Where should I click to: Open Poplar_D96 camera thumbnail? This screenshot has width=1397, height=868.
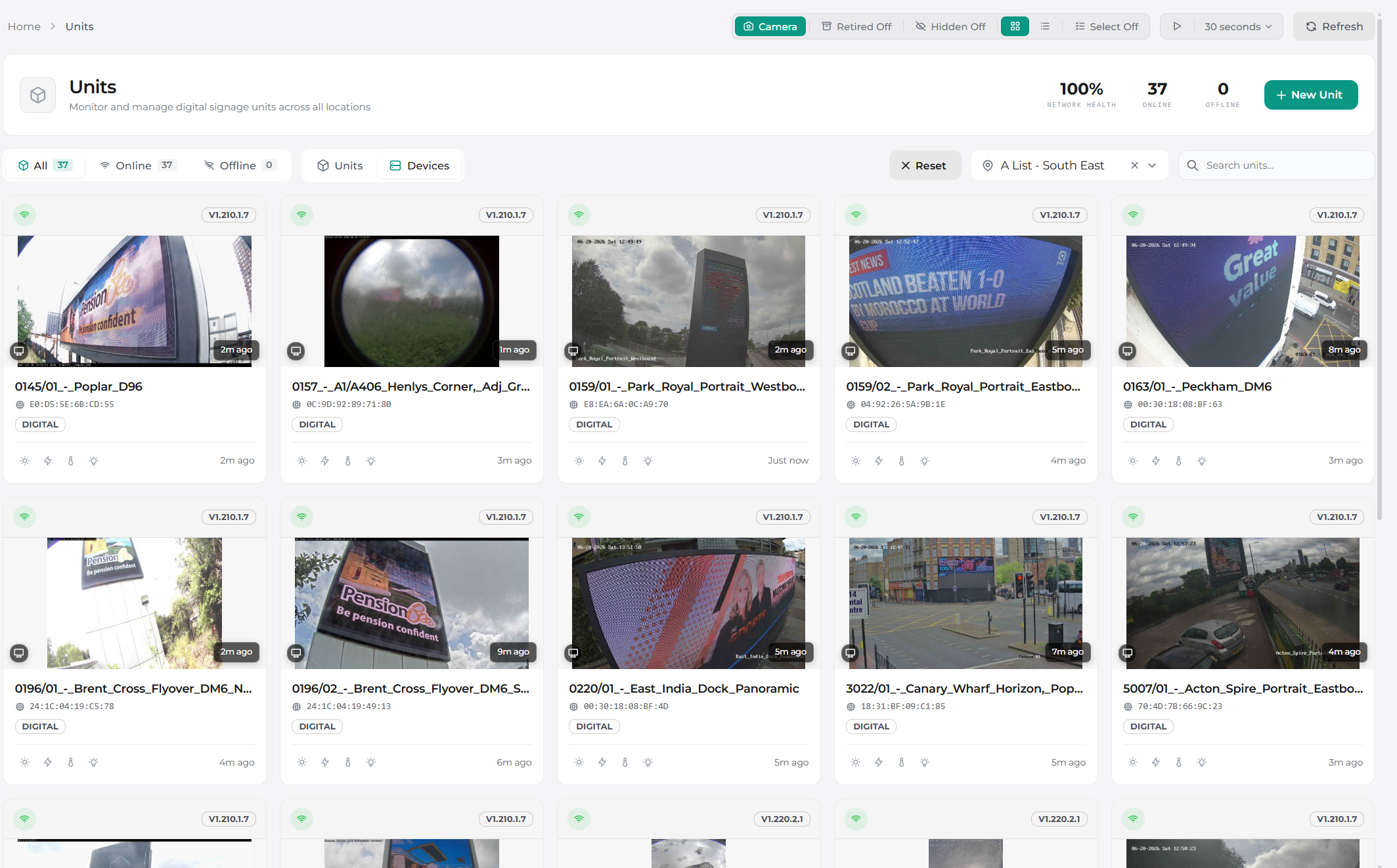click(x=135, y=301)
